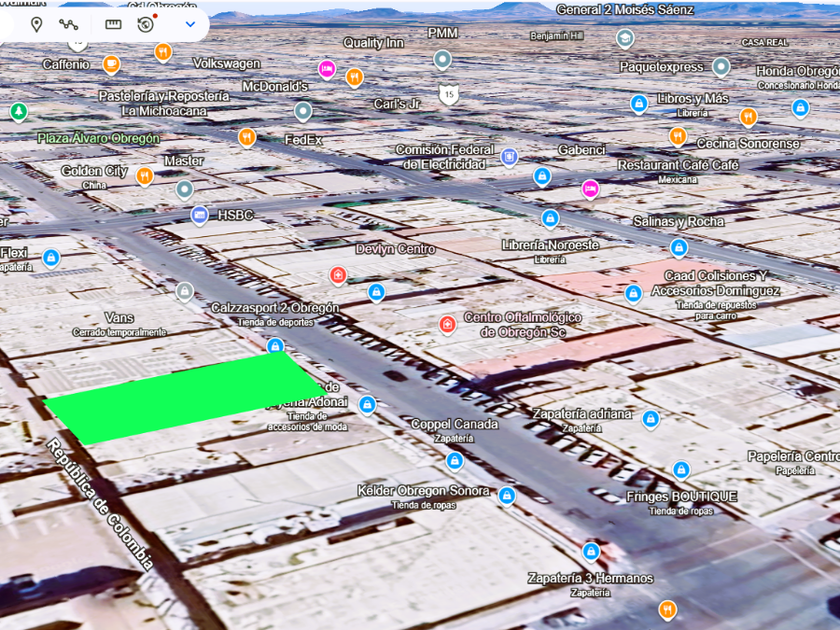
Task: Open the Centro Oftalmológico de Obregón marker
Action: pos(448,324)
